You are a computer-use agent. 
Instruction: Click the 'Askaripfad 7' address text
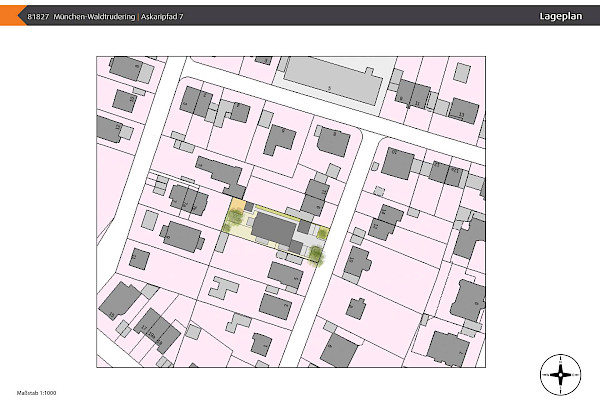[x=162, y=16]
